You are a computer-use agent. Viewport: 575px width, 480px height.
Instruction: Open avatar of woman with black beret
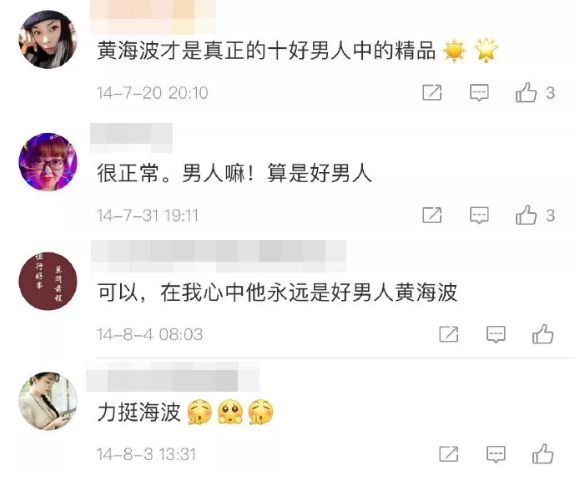48,39
